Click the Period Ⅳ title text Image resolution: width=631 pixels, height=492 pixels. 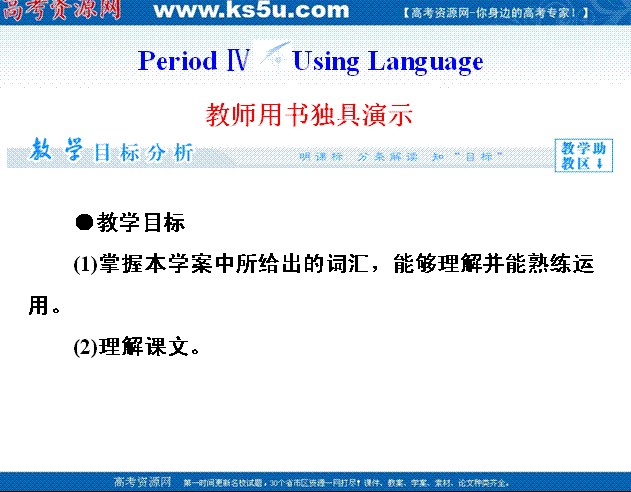coord(193,61)
